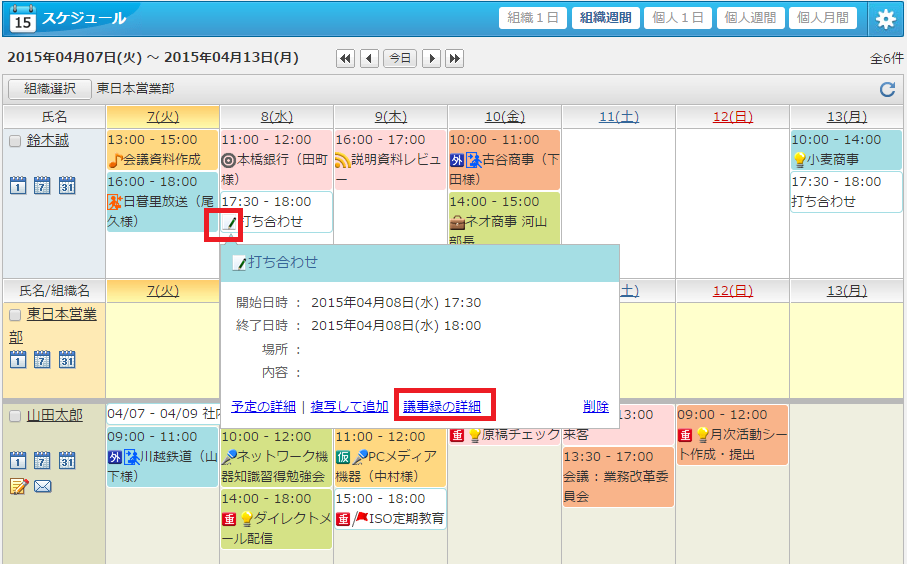Tick the checkbox next to 山田太郎
907x564 pixels.
click(x=15, y=416)
